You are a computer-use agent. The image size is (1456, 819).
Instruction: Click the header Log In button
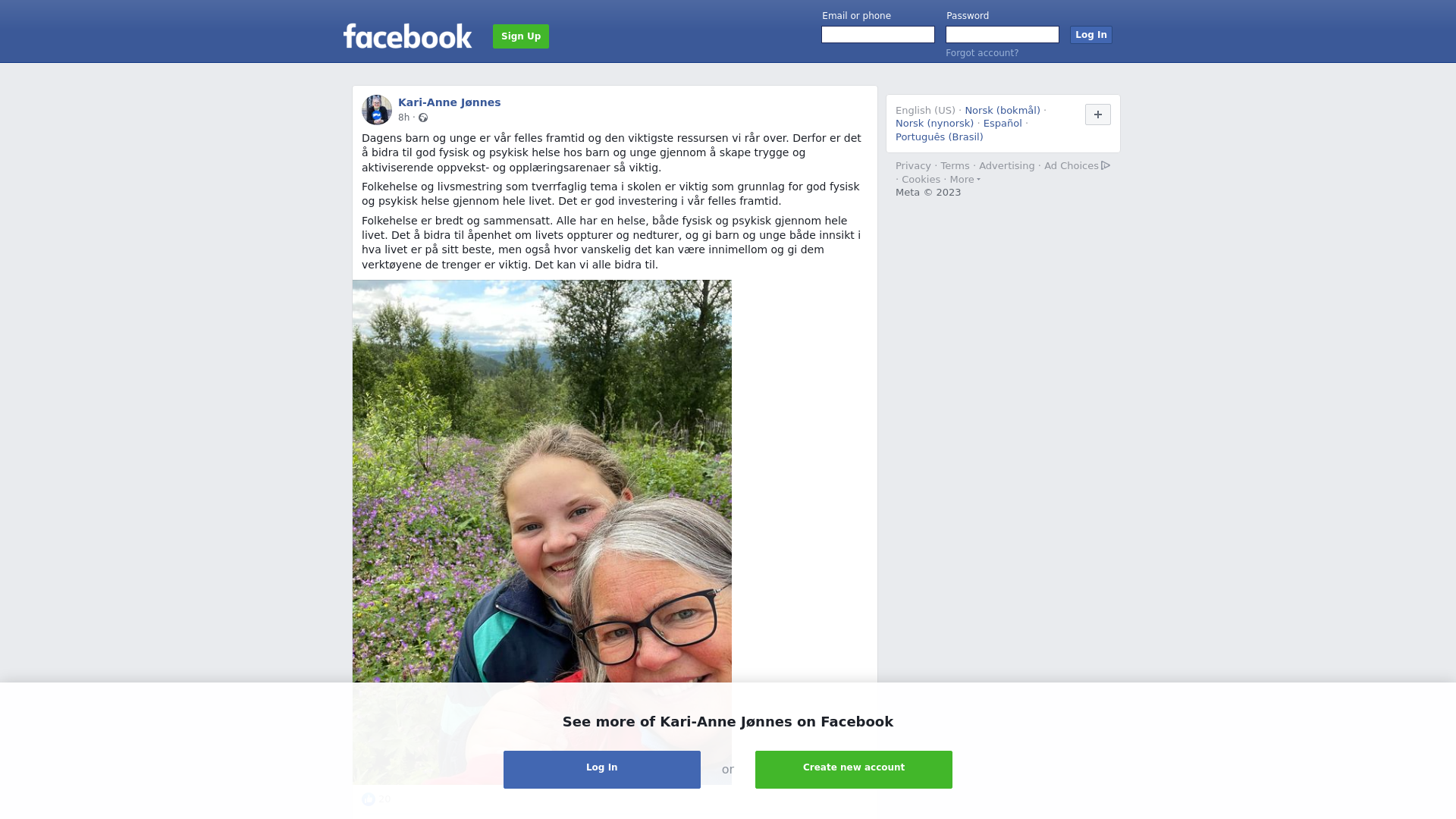coord(1090,35)
